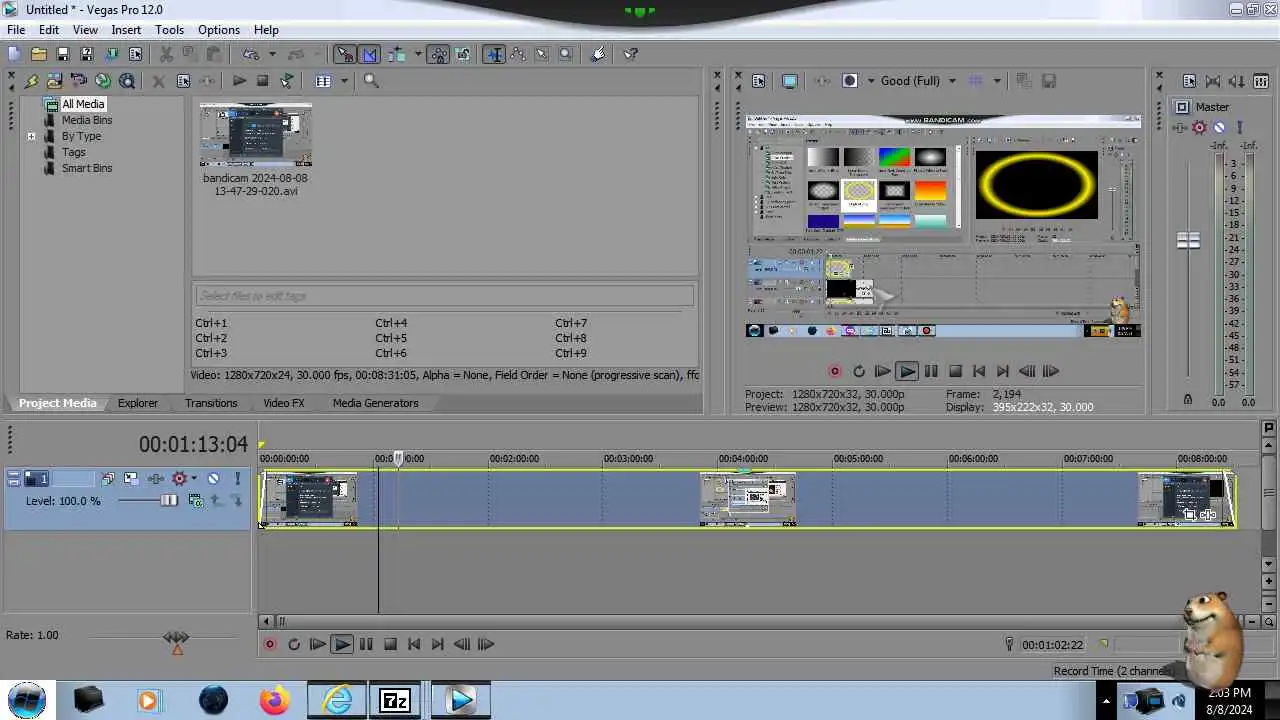Screen dimensions: 1280x720
Task: Open the Insert menu
Action: click(126, 30)
